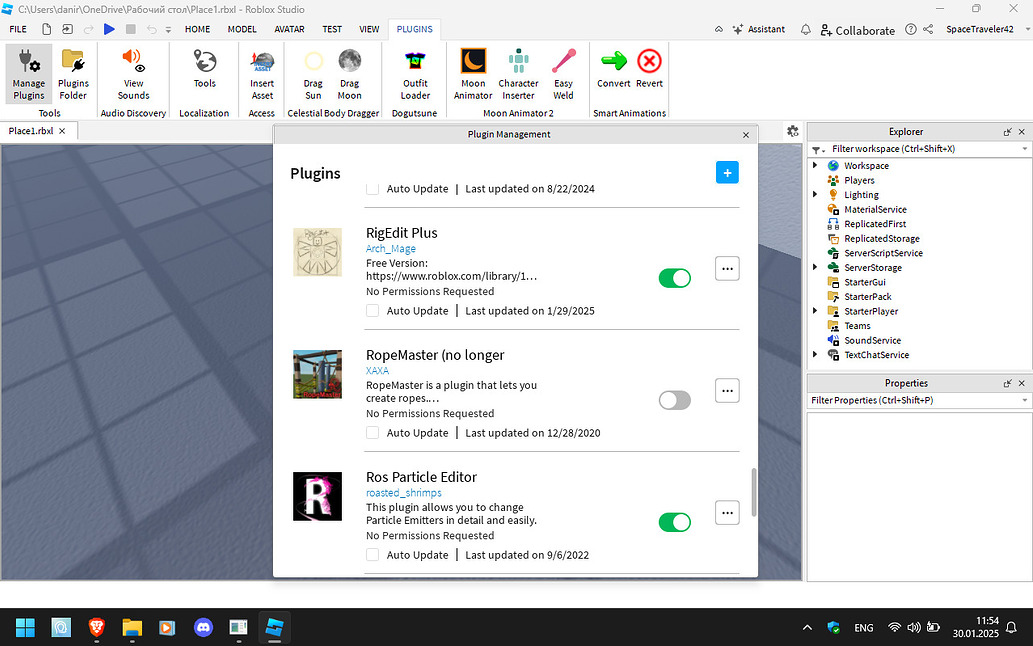Open the FILE menu

coord(18,29)
